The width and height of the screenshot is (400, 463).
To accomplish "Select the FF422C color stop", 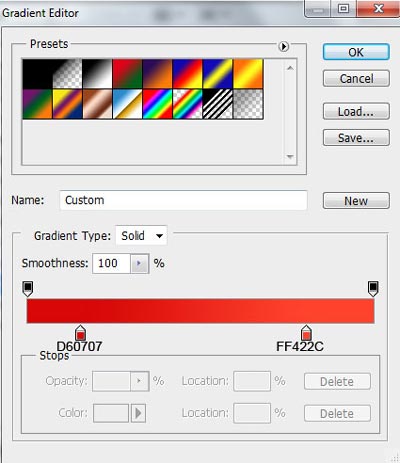I will (x=306, y=333).
